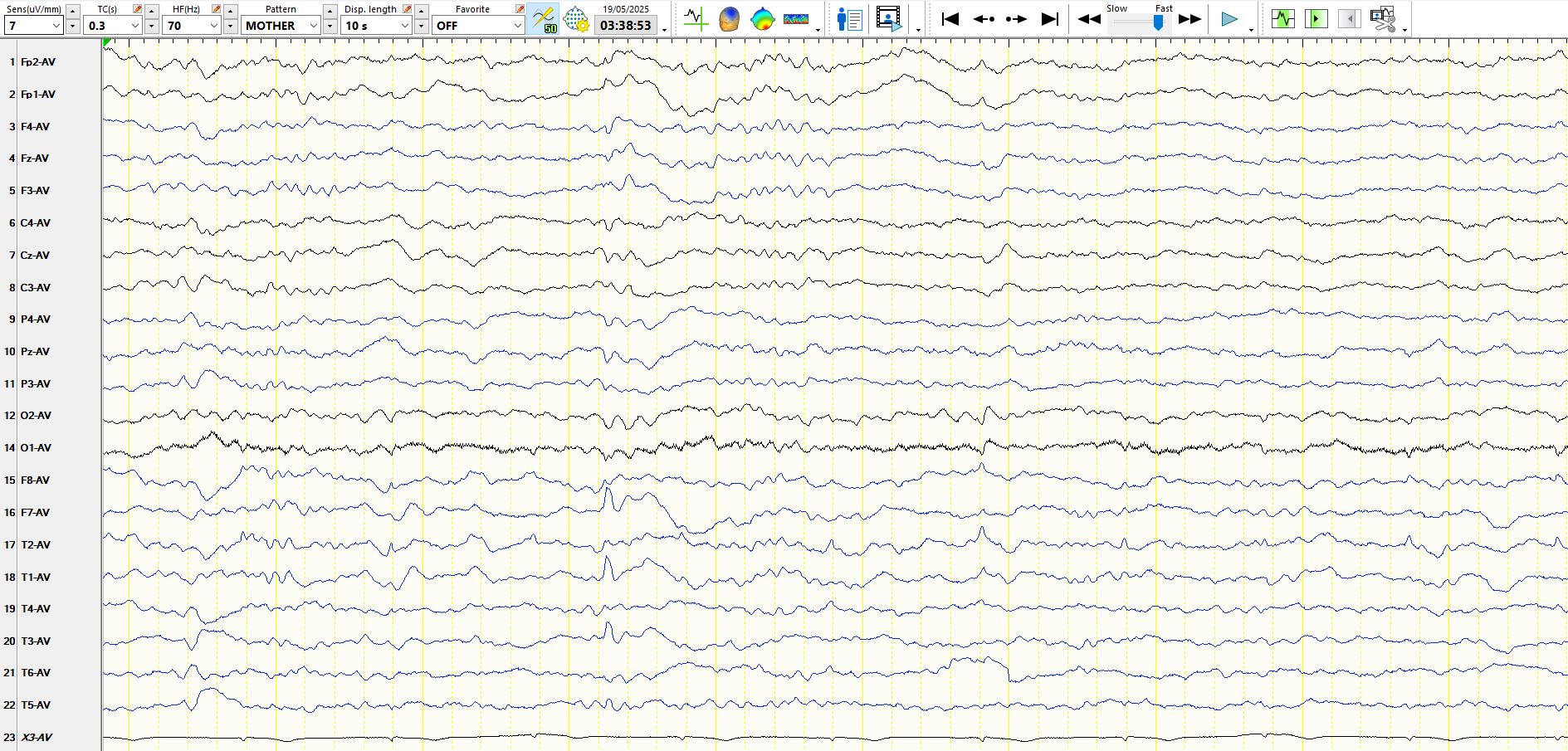Open the Favorite dropdown set to OFF
Screen dimensions: 1568x751
point(516,26)
